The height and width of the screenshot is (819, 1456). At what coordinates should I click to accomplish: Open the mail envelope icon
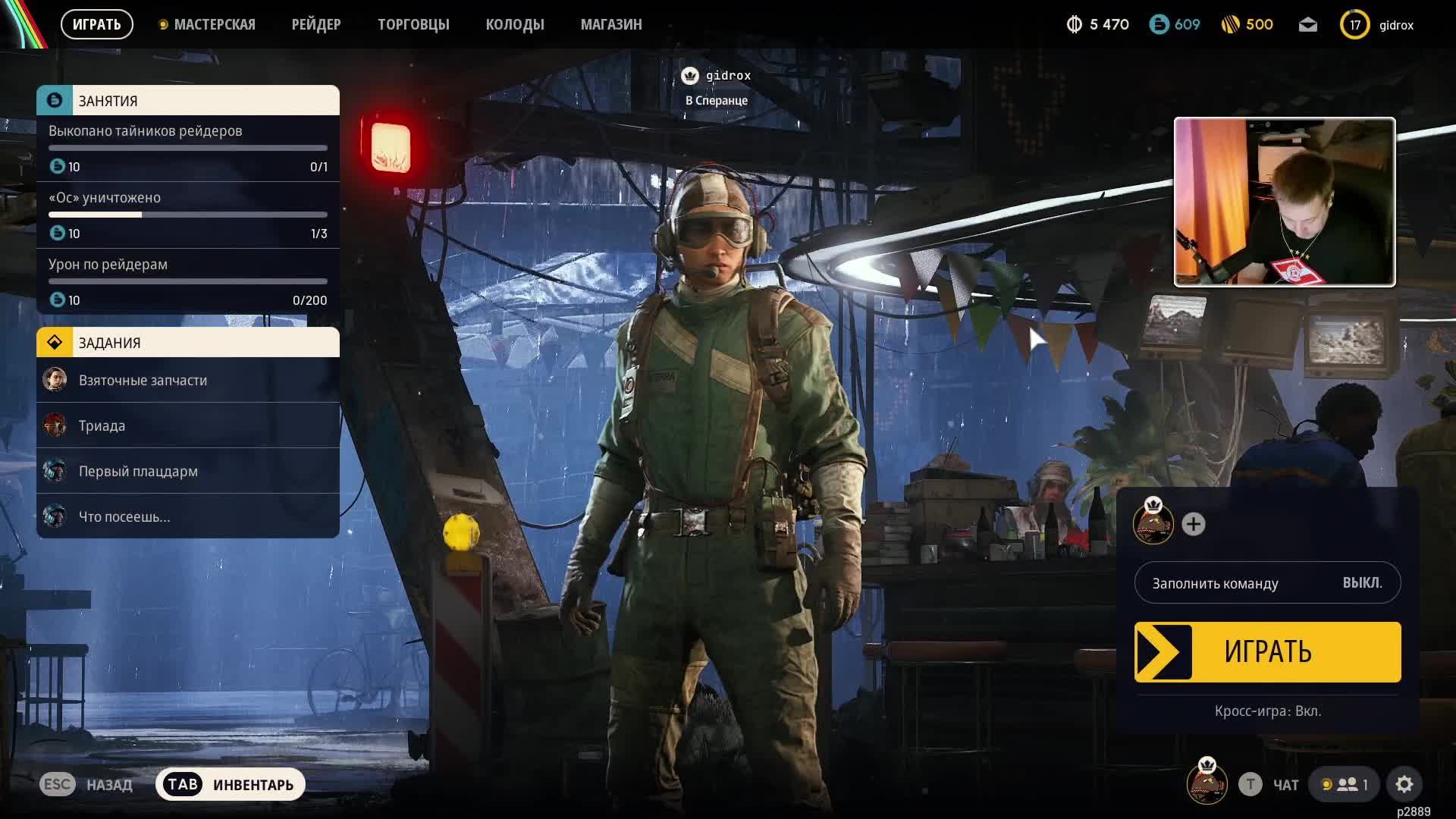click(x=1307, y=25)
